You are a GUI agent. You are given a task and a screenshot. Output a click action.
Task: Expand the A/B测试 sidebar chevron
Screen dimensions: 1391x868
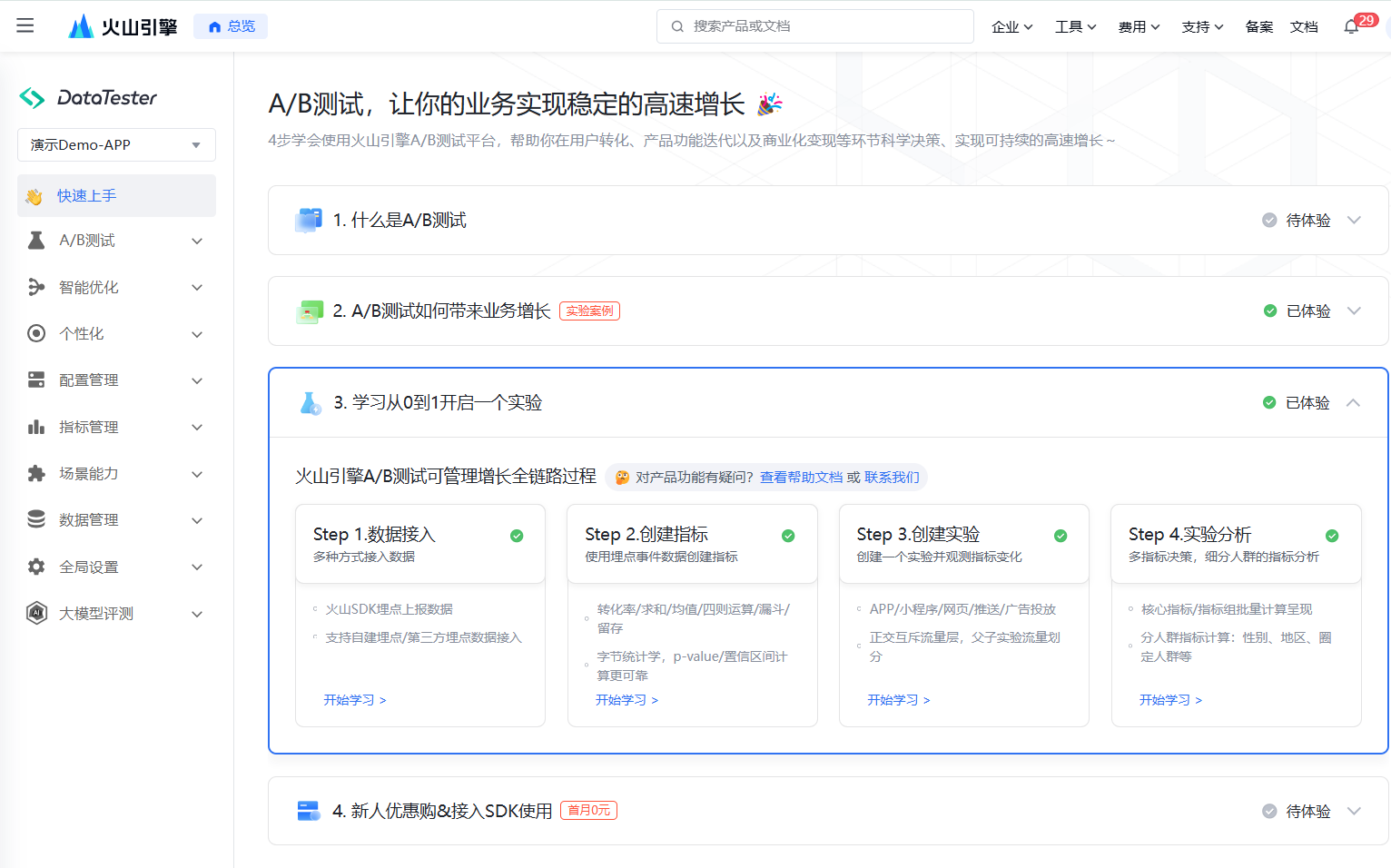[x=197, y=241]
